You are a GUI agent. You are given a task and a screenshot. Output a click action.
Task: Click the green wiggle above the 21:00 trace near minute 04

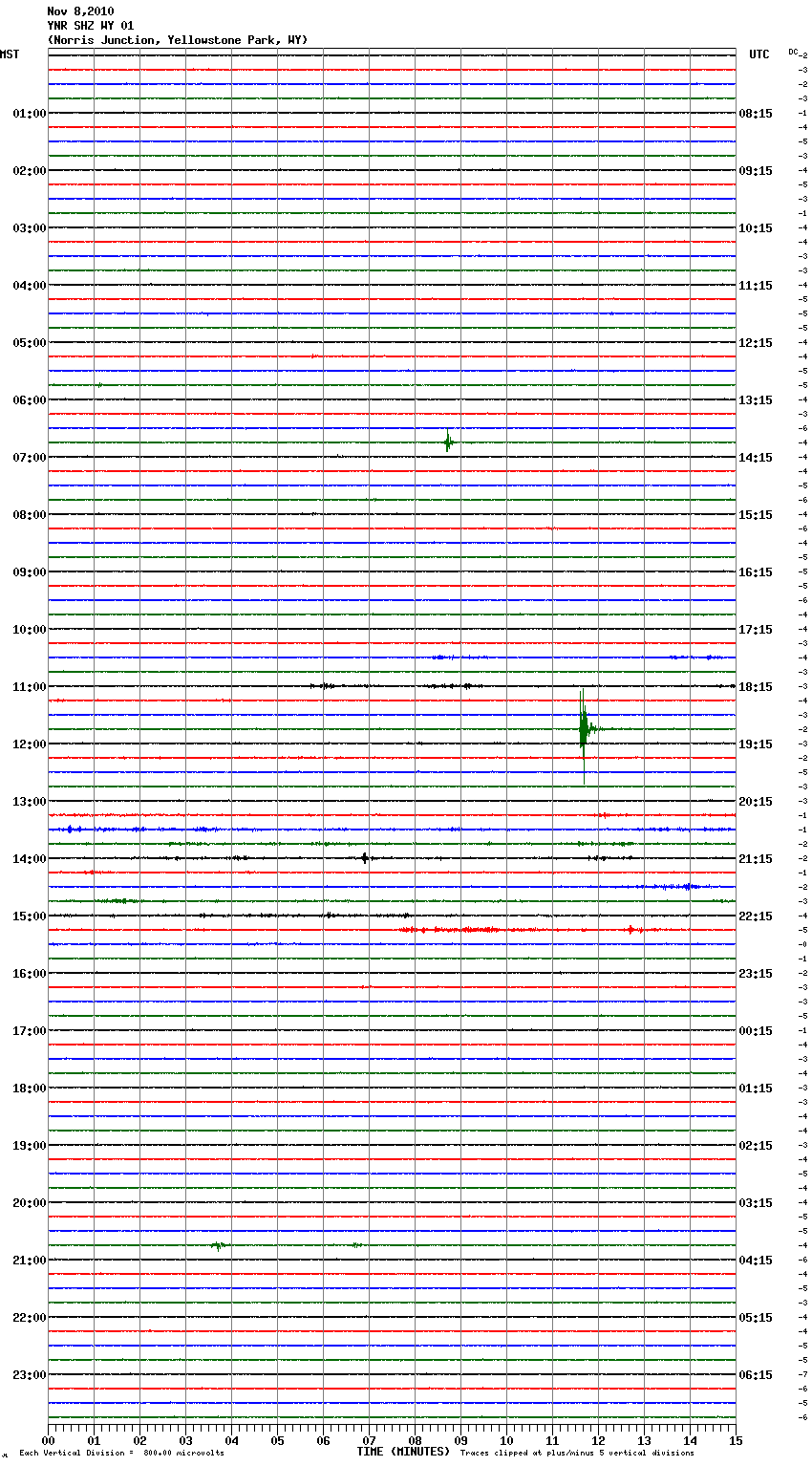219,1245
